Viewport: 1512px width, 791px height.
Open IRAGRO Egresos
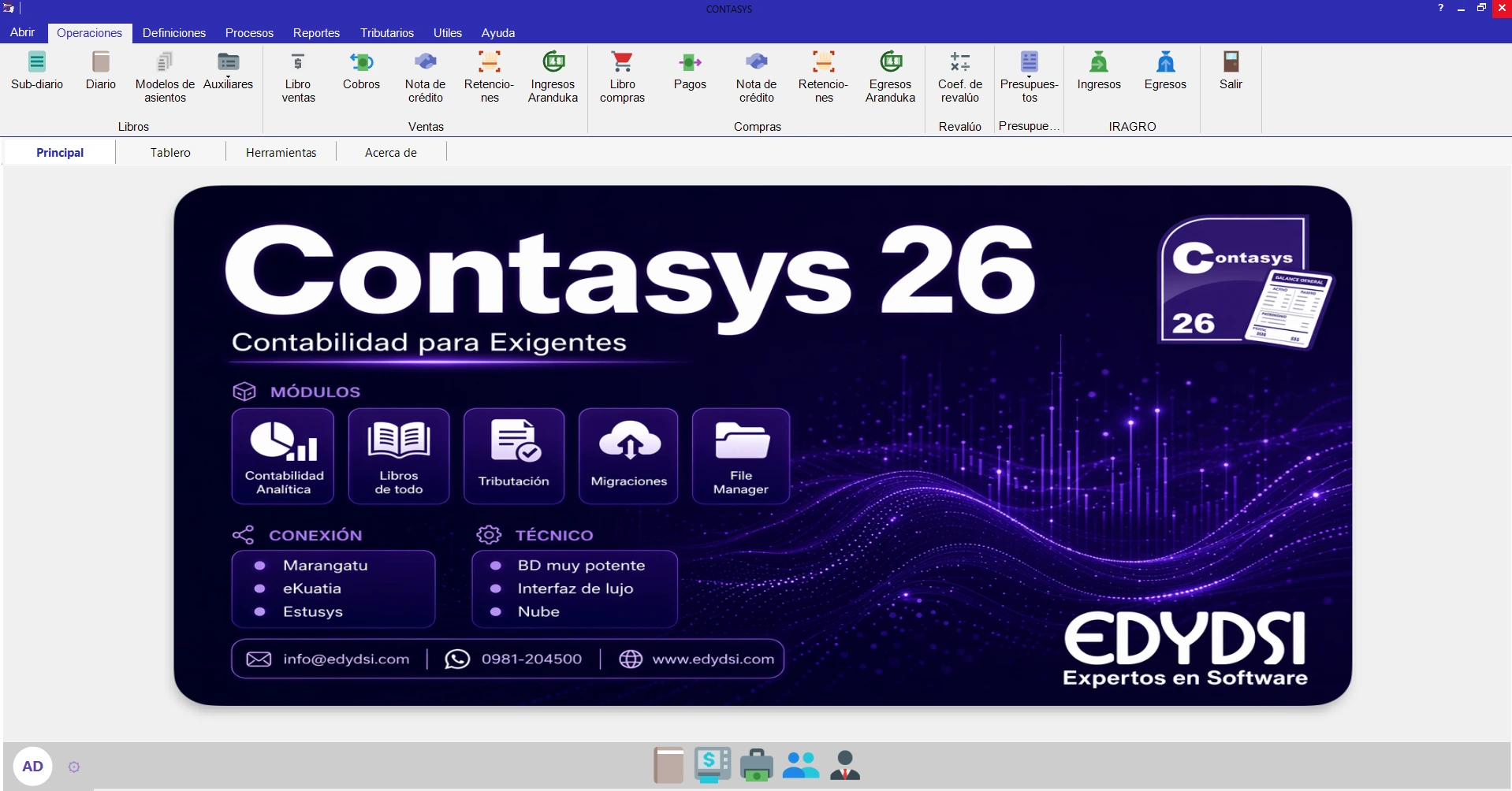click(1165, 71)
